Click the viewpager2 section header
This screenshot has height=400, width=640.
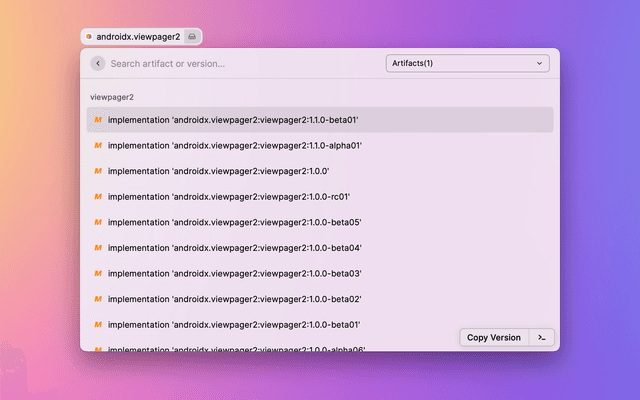pos(112,97)
